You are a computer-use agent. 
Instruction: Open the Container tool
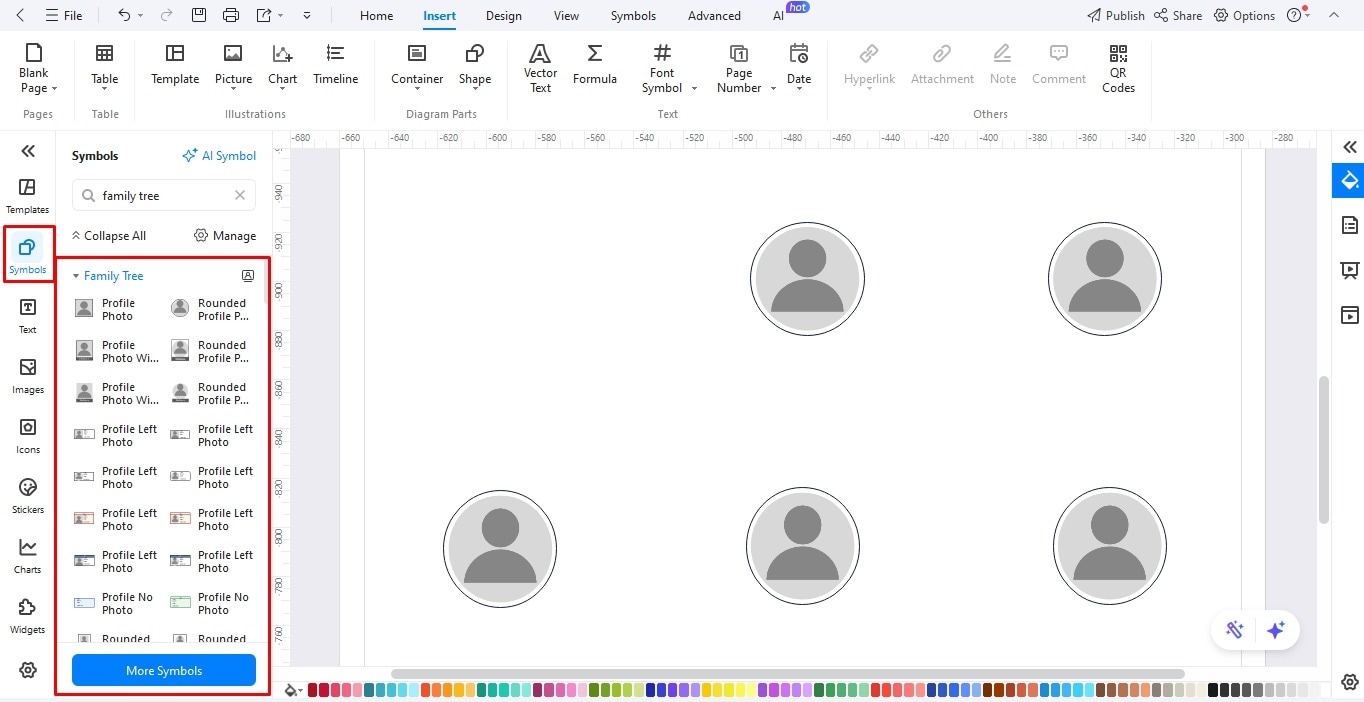point(416,63)
